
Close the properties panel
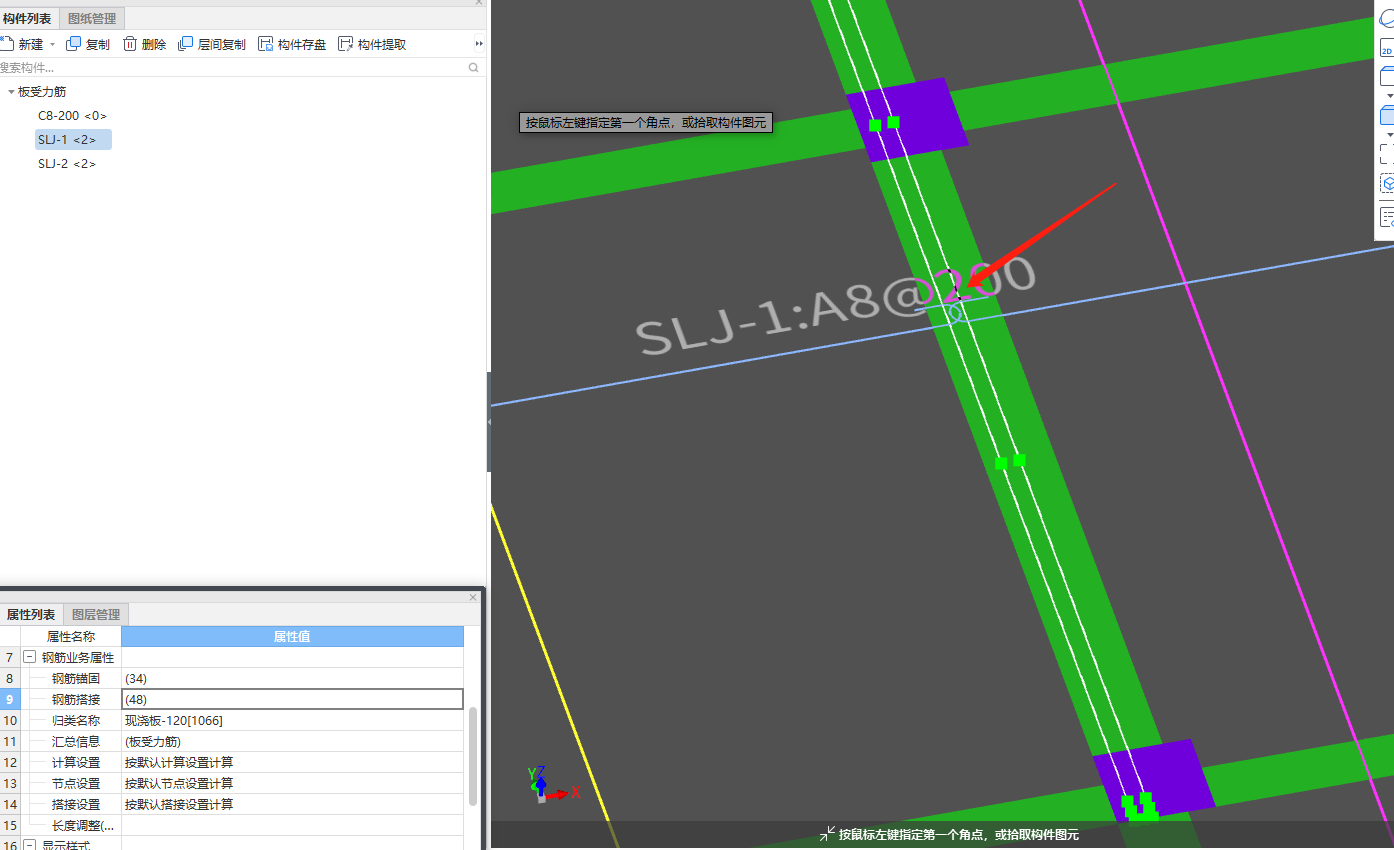[x=473, y=597]
